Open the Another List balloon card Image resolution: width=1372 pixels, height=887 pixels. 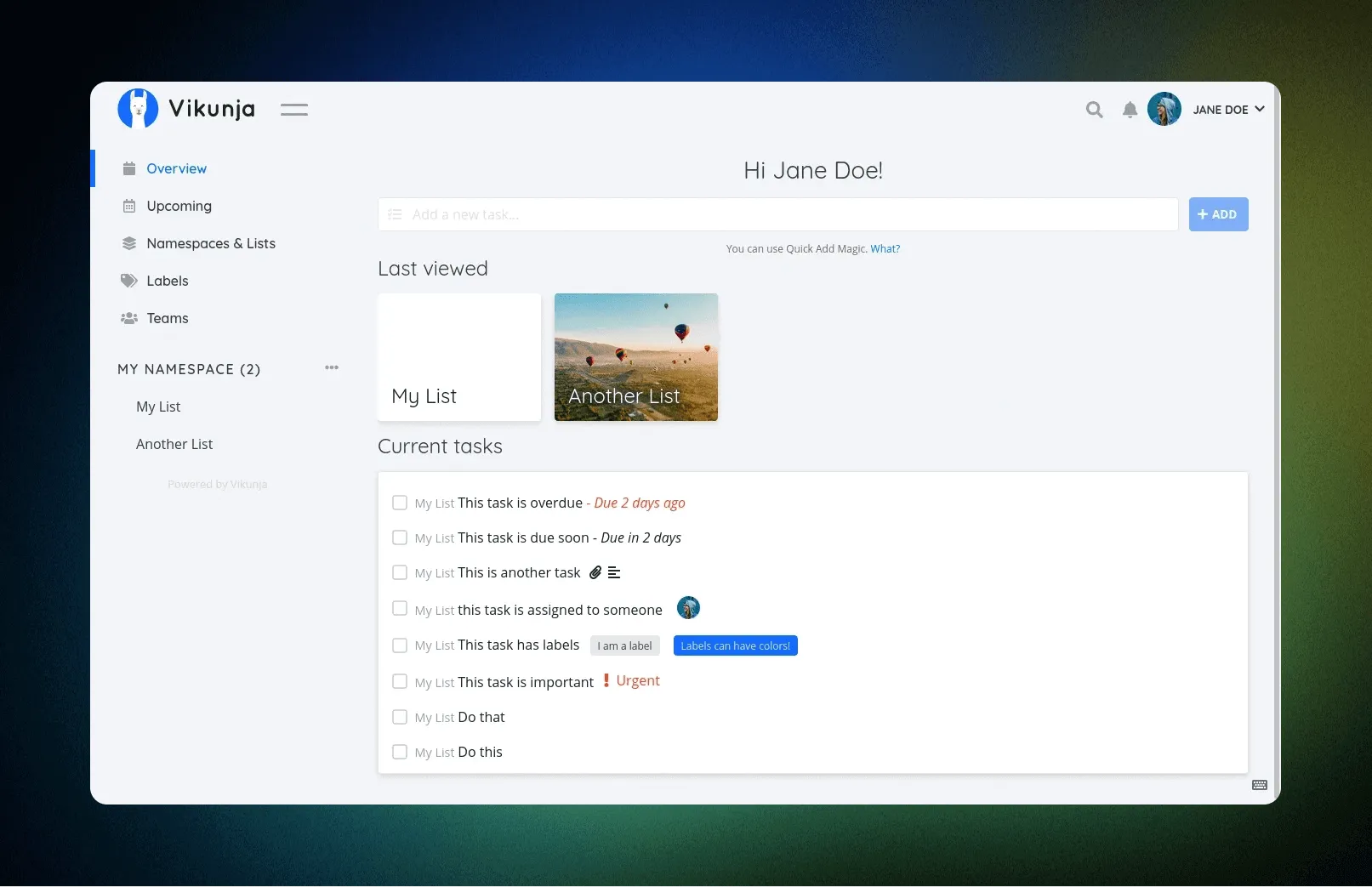coord(636,357)
